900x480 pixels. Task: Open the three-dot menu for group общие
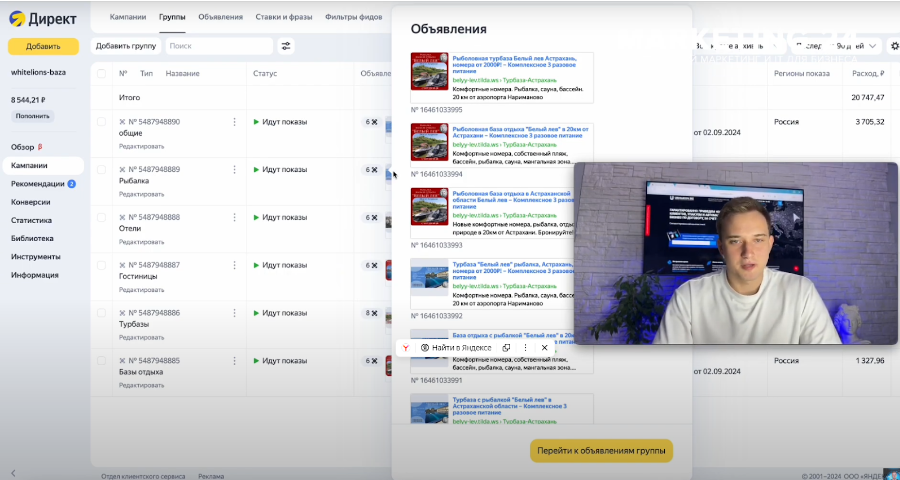[234, 122]
